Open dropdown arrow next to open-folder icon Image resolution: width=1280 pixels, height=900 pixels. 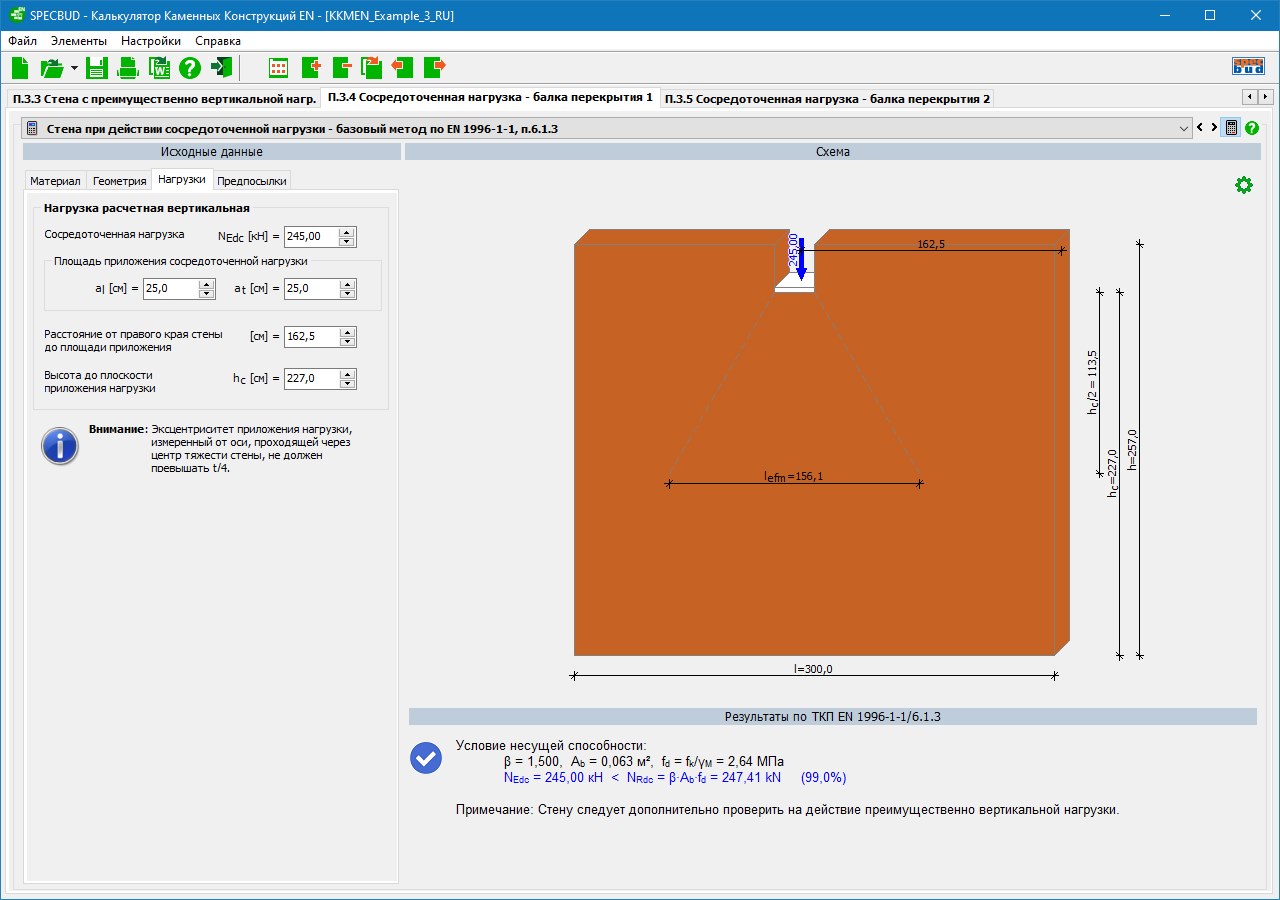[74, 68]
